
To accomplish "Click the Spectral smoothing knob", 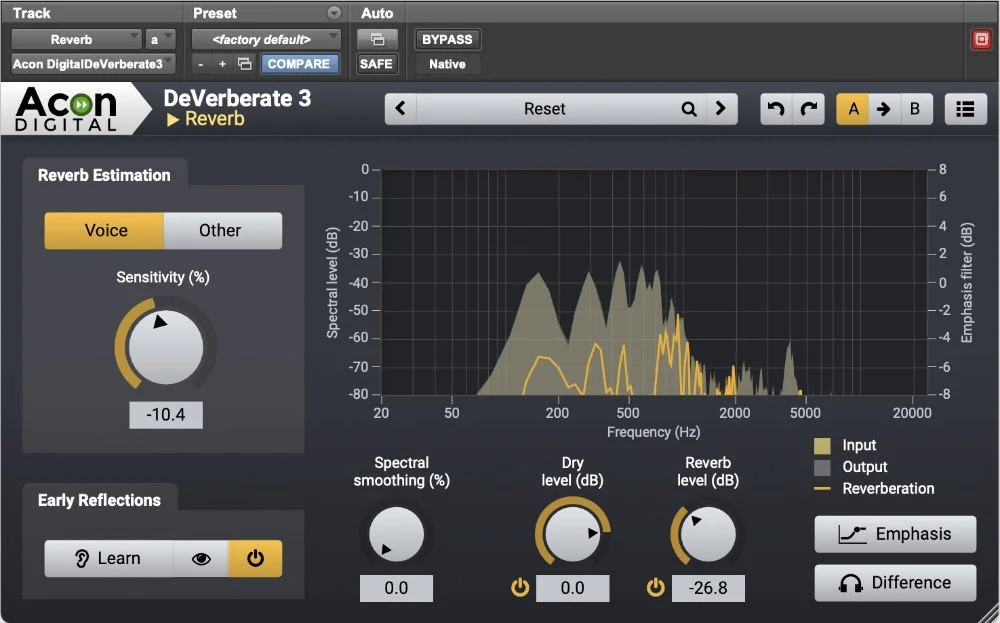I will click(x=396, y=534).
